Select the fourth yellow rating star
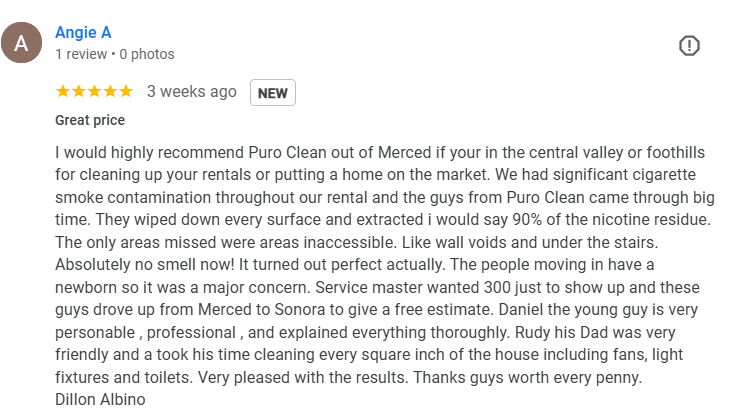 [110, 91]
